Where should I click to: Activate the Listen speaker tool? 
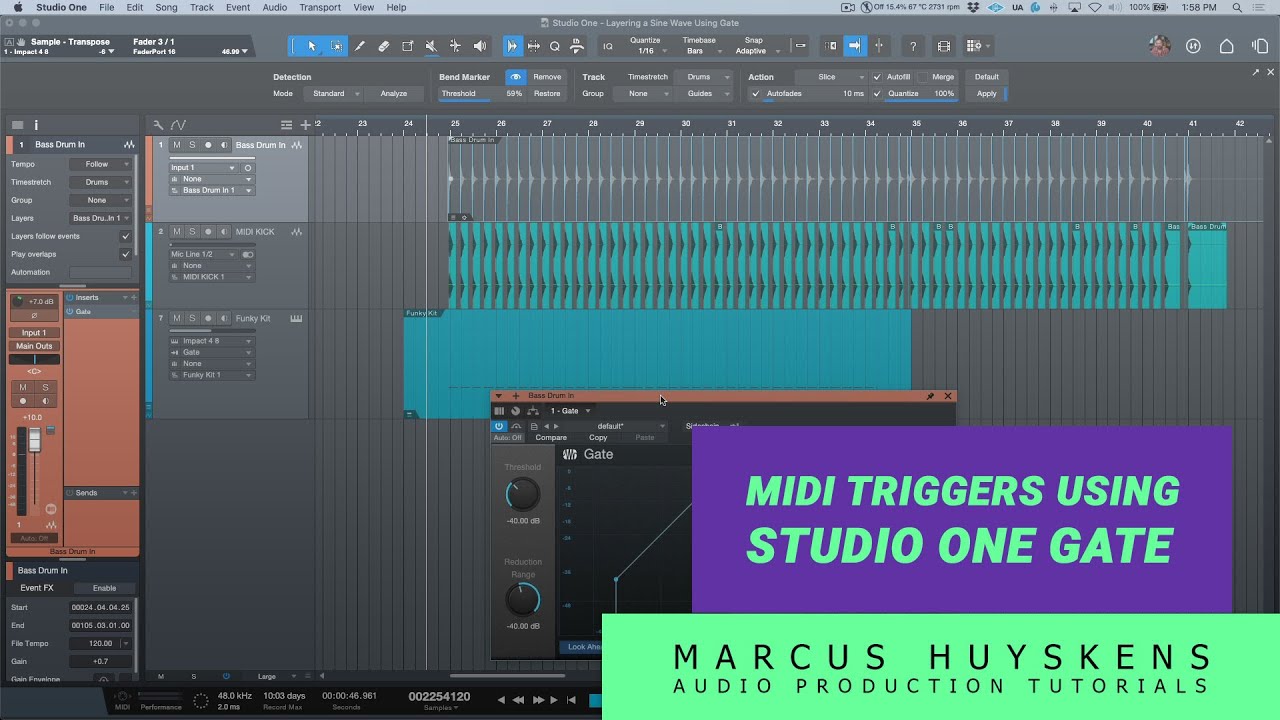coord(479,46)
